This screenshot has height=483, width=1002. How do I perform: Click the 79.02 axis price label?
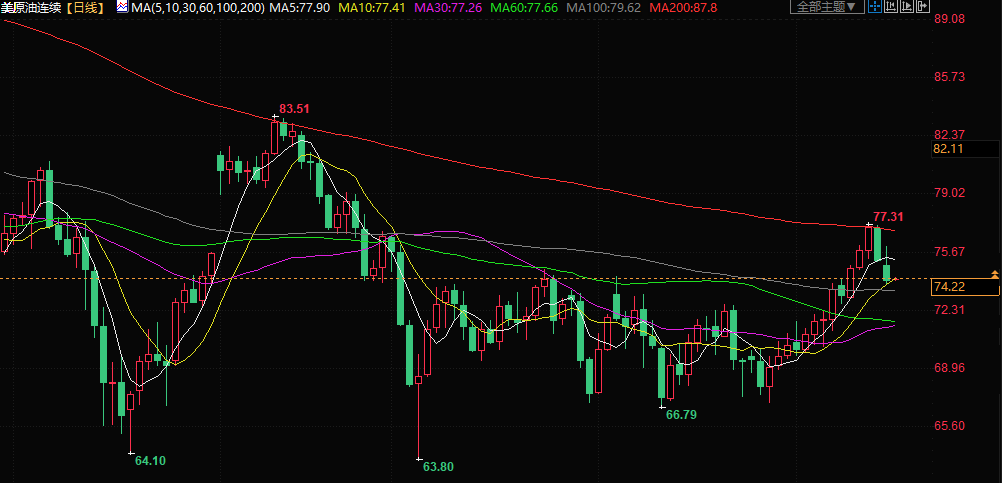coord(949,193)
